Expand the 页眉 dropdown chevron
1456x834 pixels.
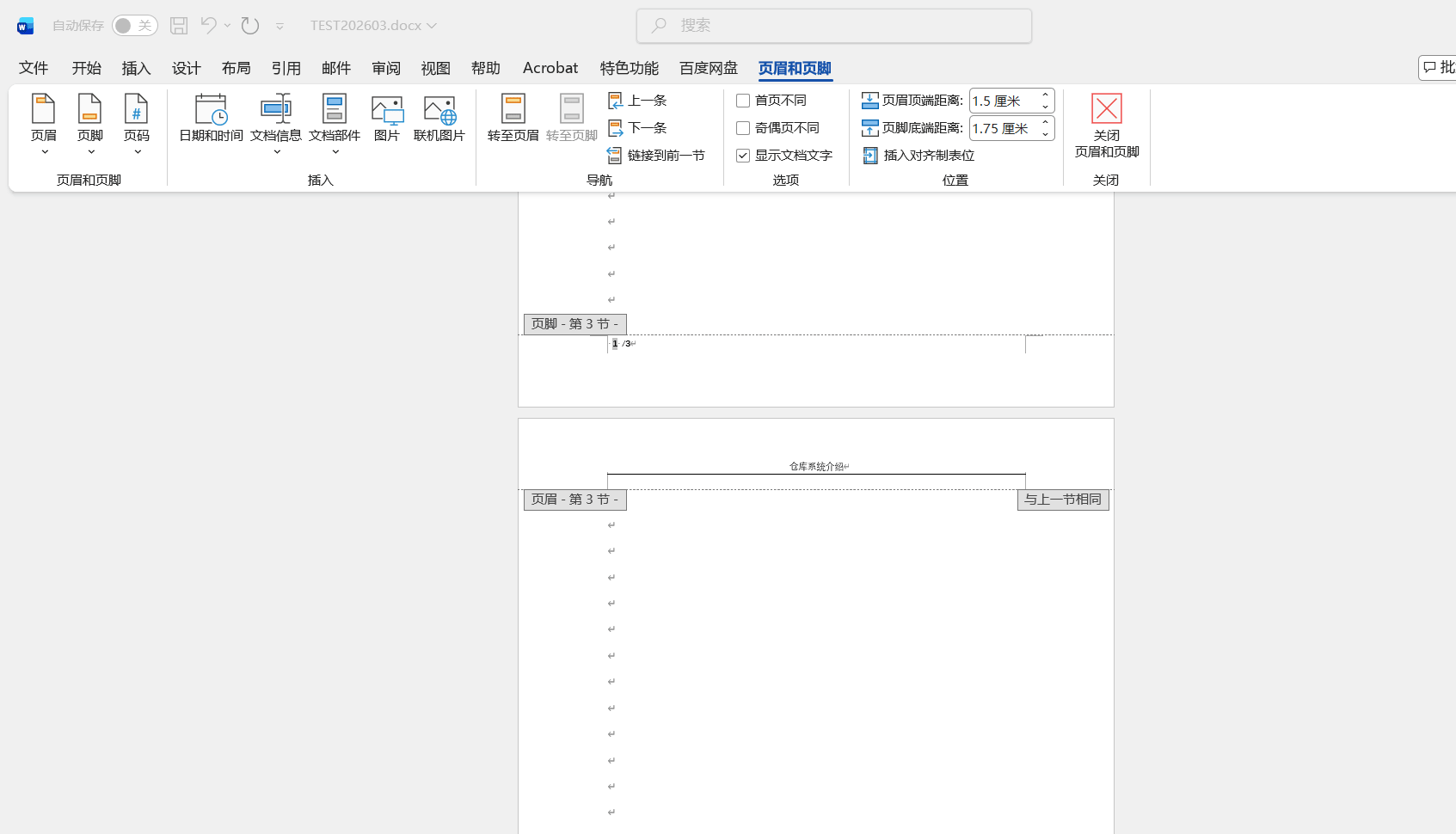tap(44, 152)
